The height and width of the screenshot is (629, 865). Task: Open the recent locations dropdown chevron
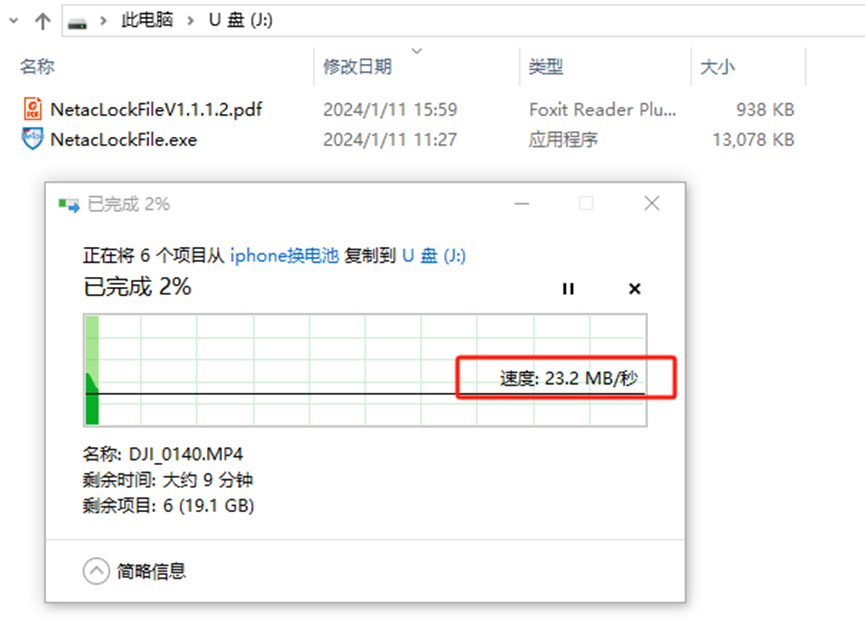coord(14,21)
